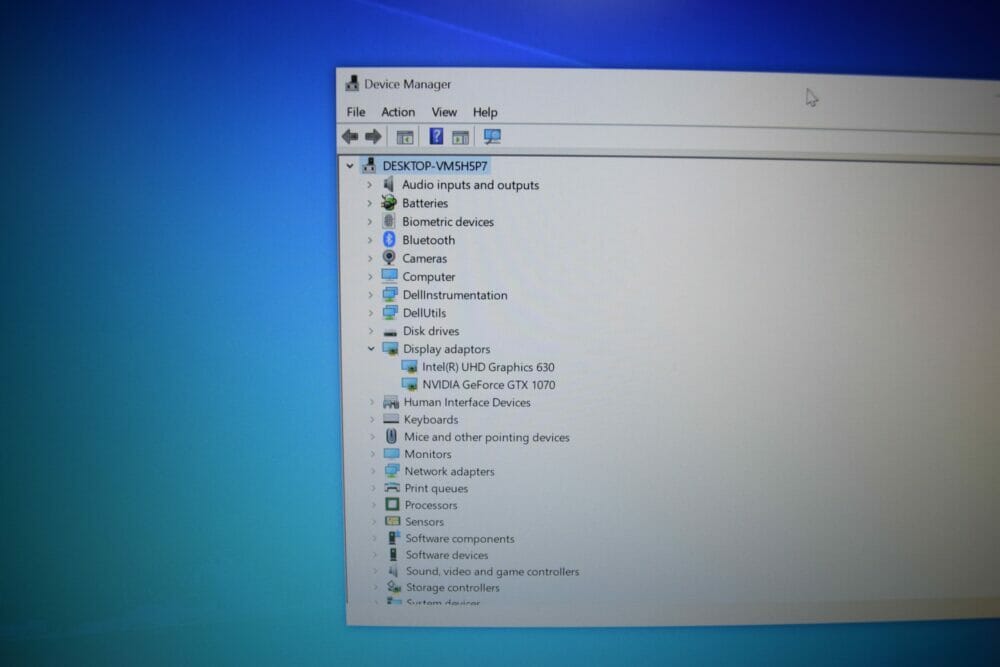Click the Display adaptors category icon
The width and height of the screenshot is (1000, 667).
pyautogui.click(x=390, y=349)
